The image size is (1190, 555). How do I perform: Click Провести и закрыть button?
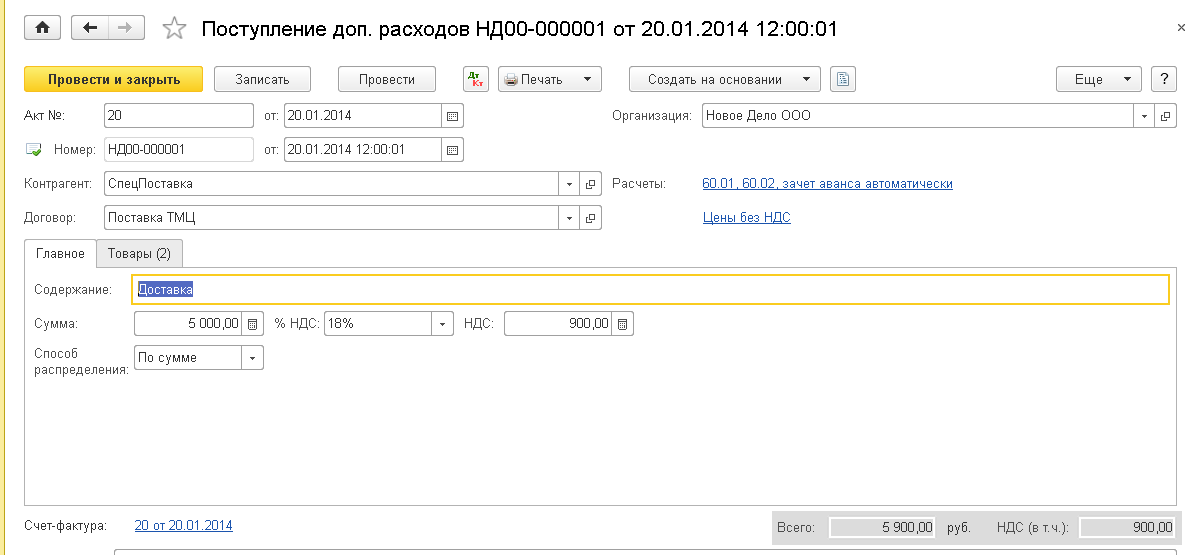point(113,79)
